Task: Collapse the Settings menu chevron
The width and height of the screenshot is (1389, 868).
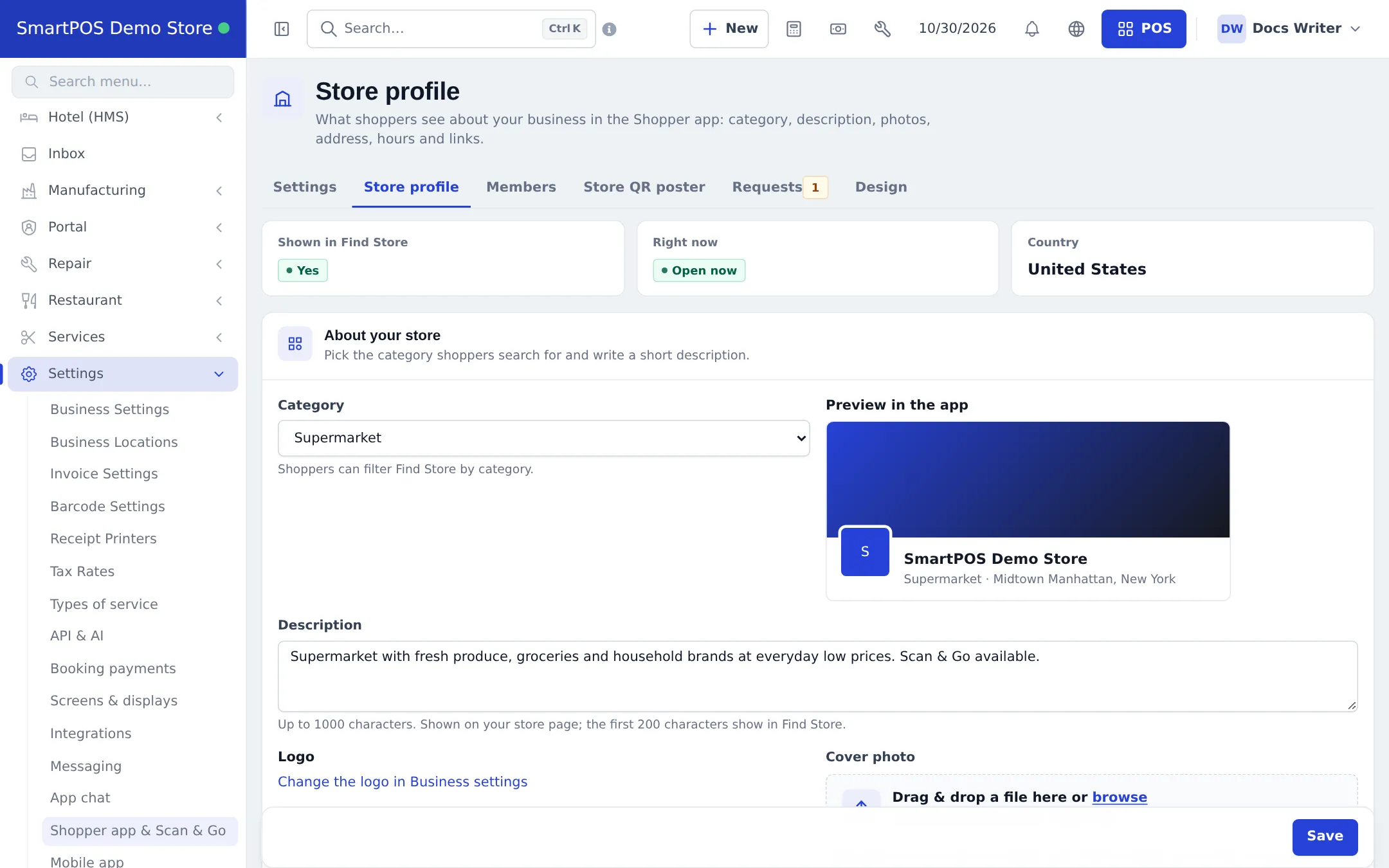Action: point(219,374)
